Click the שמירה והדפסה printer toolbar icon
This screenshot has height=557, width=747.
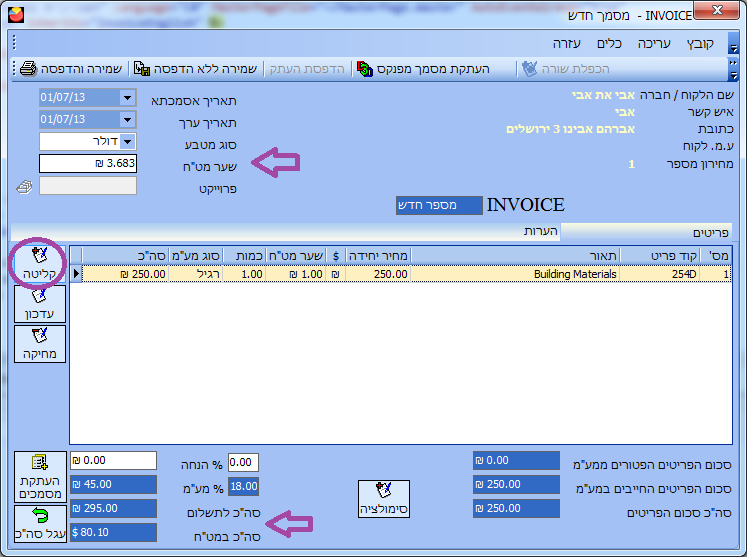tap(29, 69)
